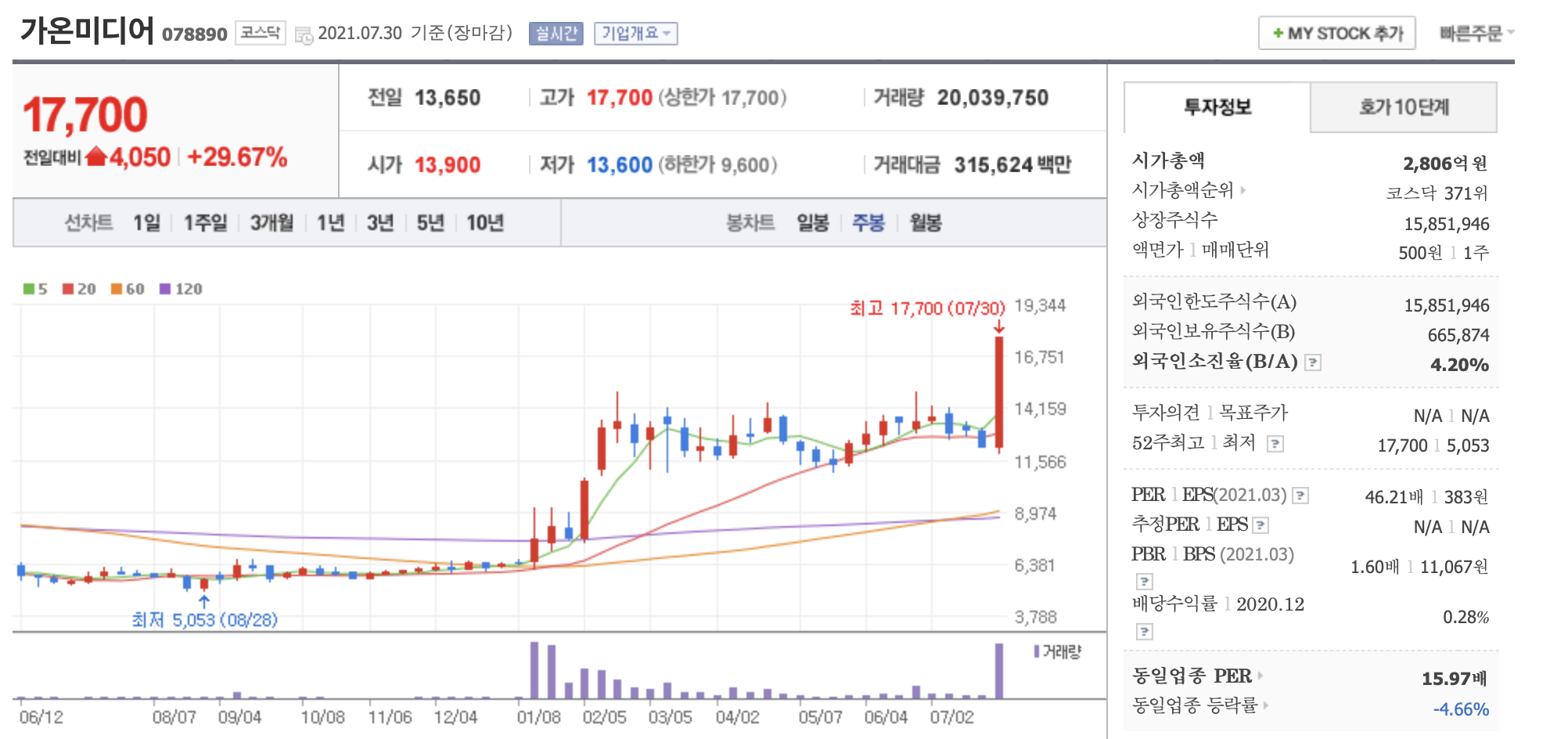This screenshot has height=739, width=1568.
Task: Expand the 기업개요 dropdown
Action: click(636, 34)
